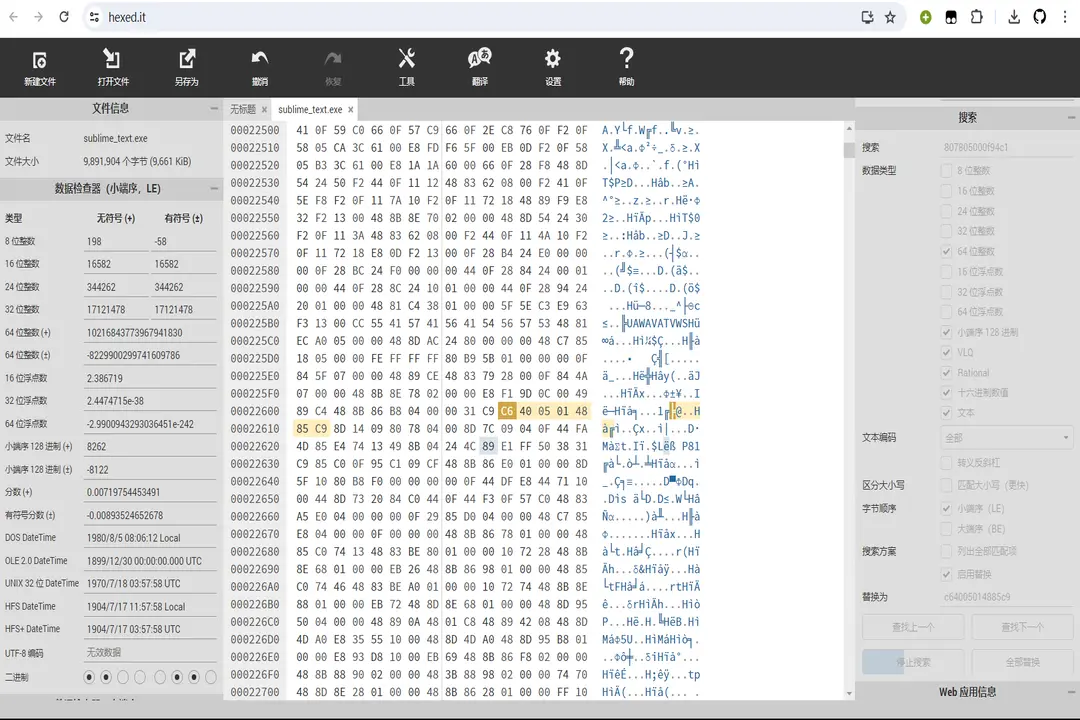This screenshot has height=720, width=1080.
Task: Open a file with 打开文件 icon
Action: point(113,67)
